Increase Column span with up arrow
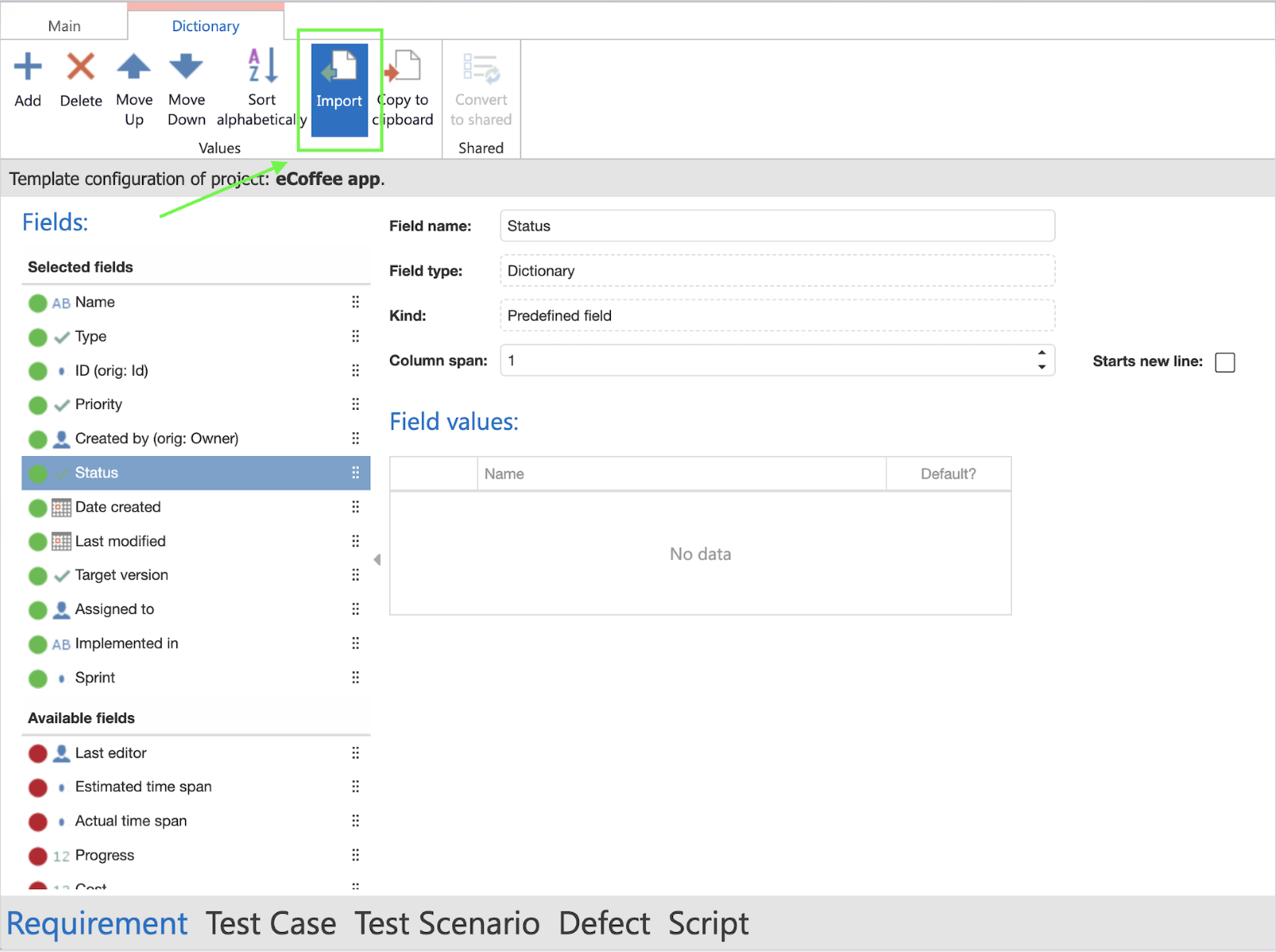This screenshot has height=952, width=1276. 1042,353
